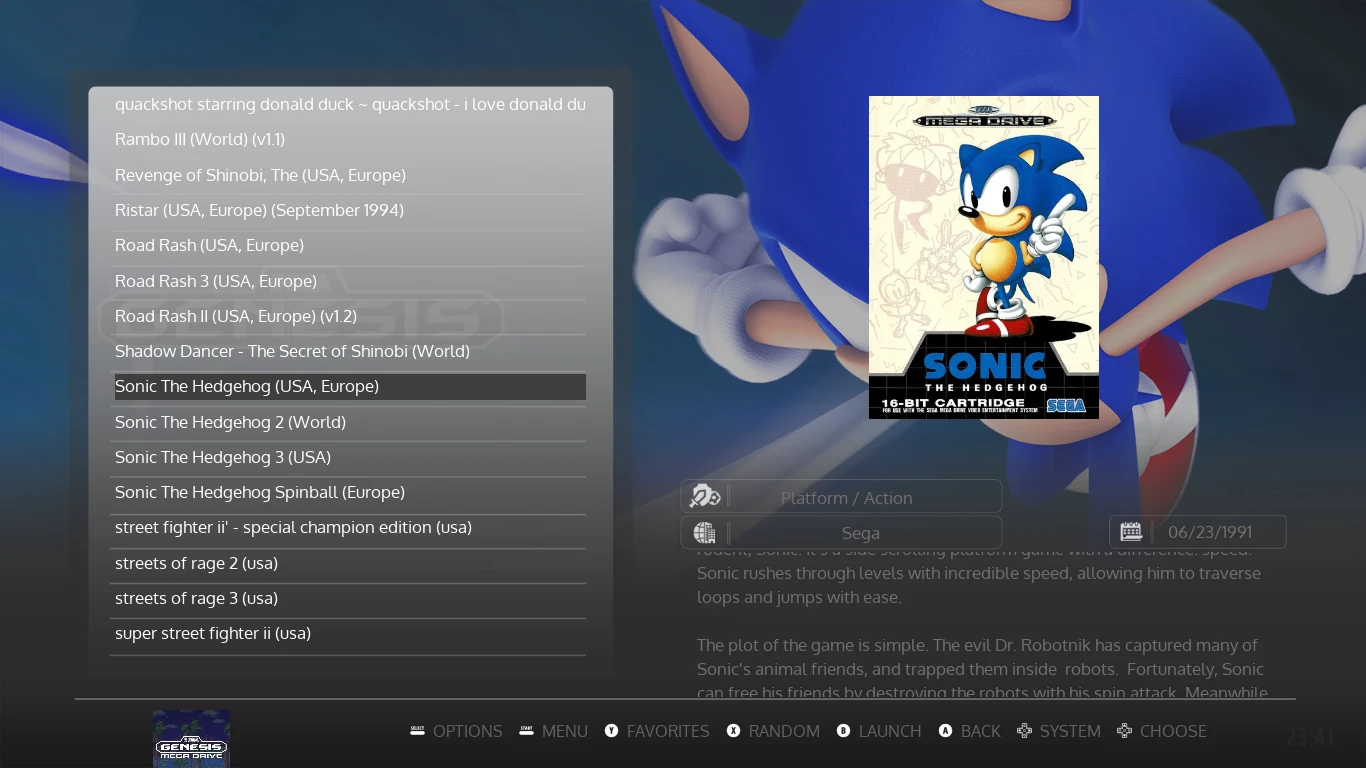Click the LAUNCH label to start game
The height and width of the screenshot is (768, 1366).
889,731
